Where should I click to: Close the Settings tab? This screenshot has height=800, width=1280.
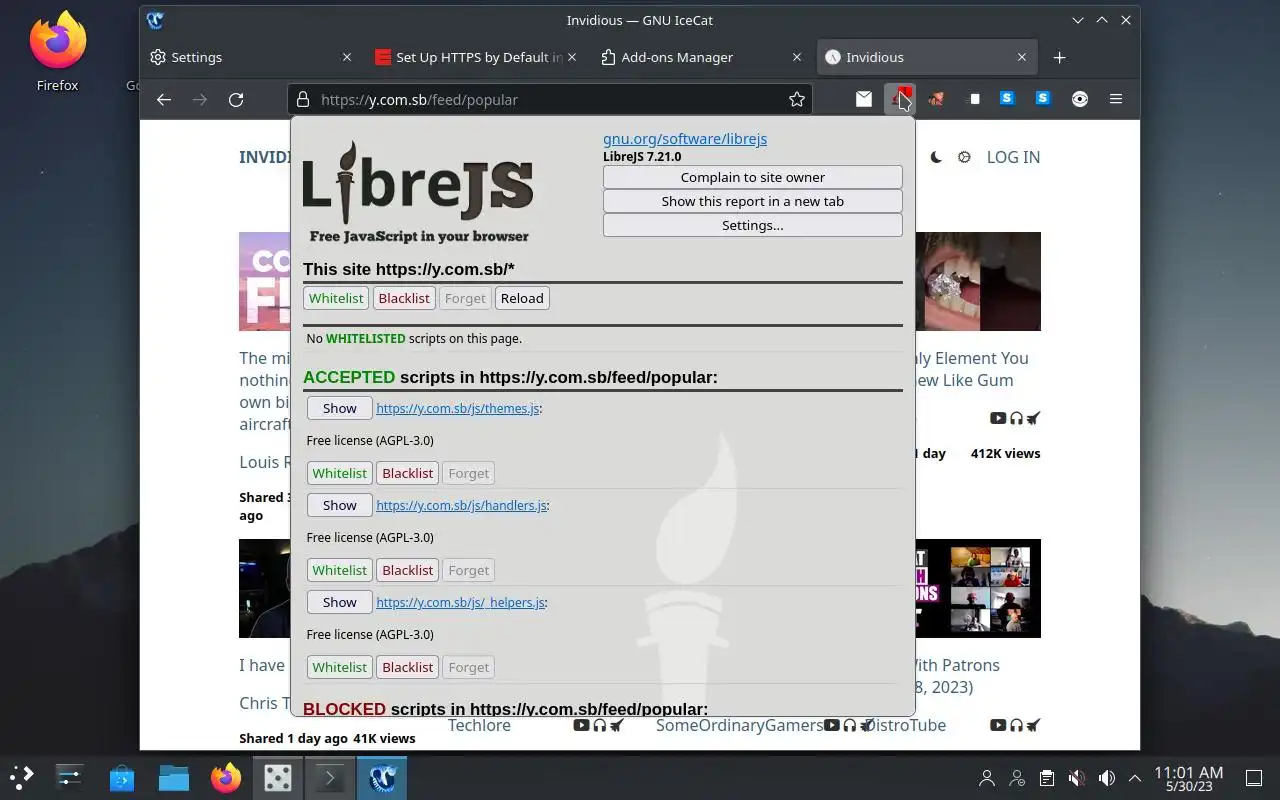(347, 57)
